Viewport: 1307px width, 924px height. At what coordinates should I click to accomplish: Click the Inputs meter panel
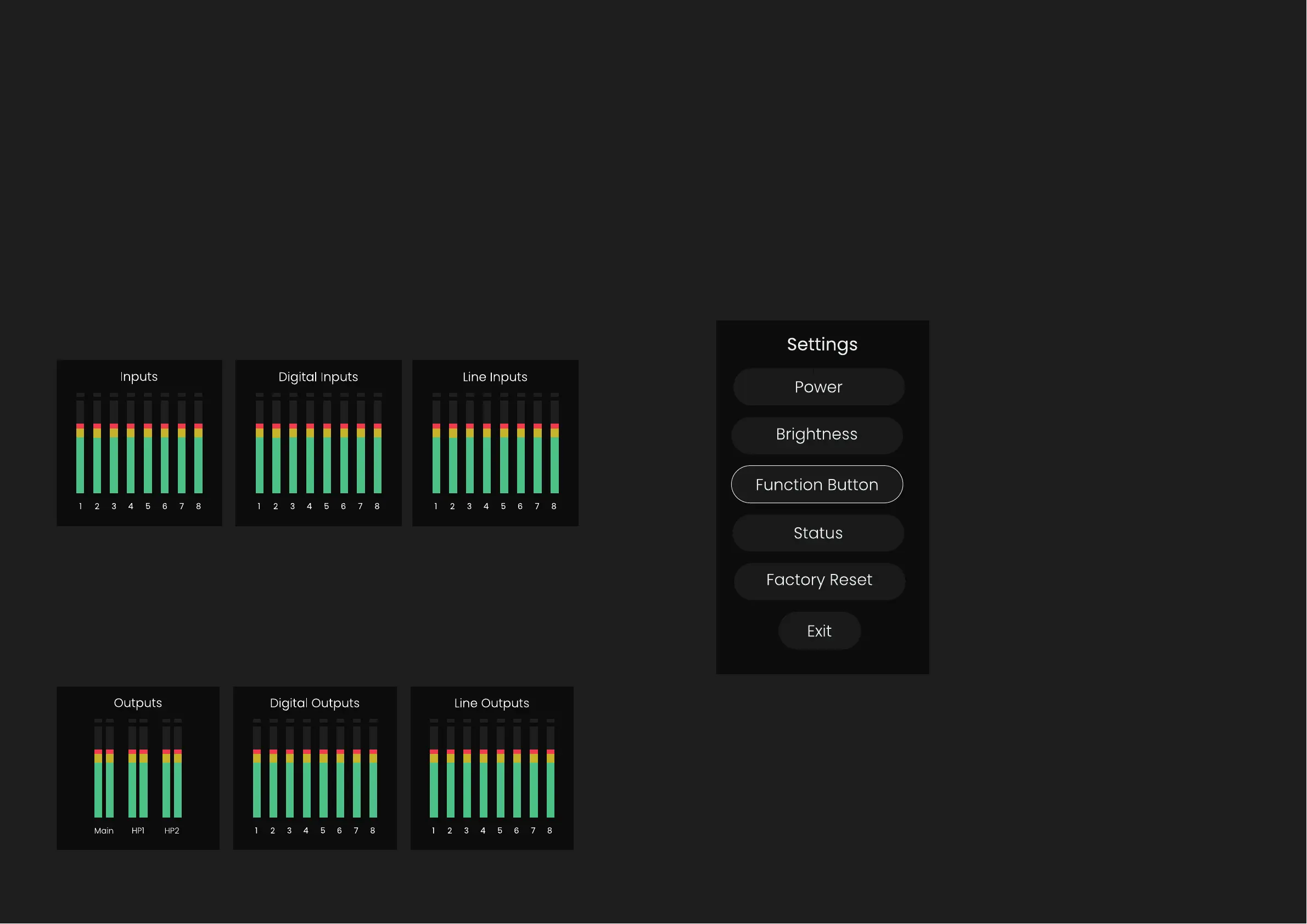(x=139, y=443)
